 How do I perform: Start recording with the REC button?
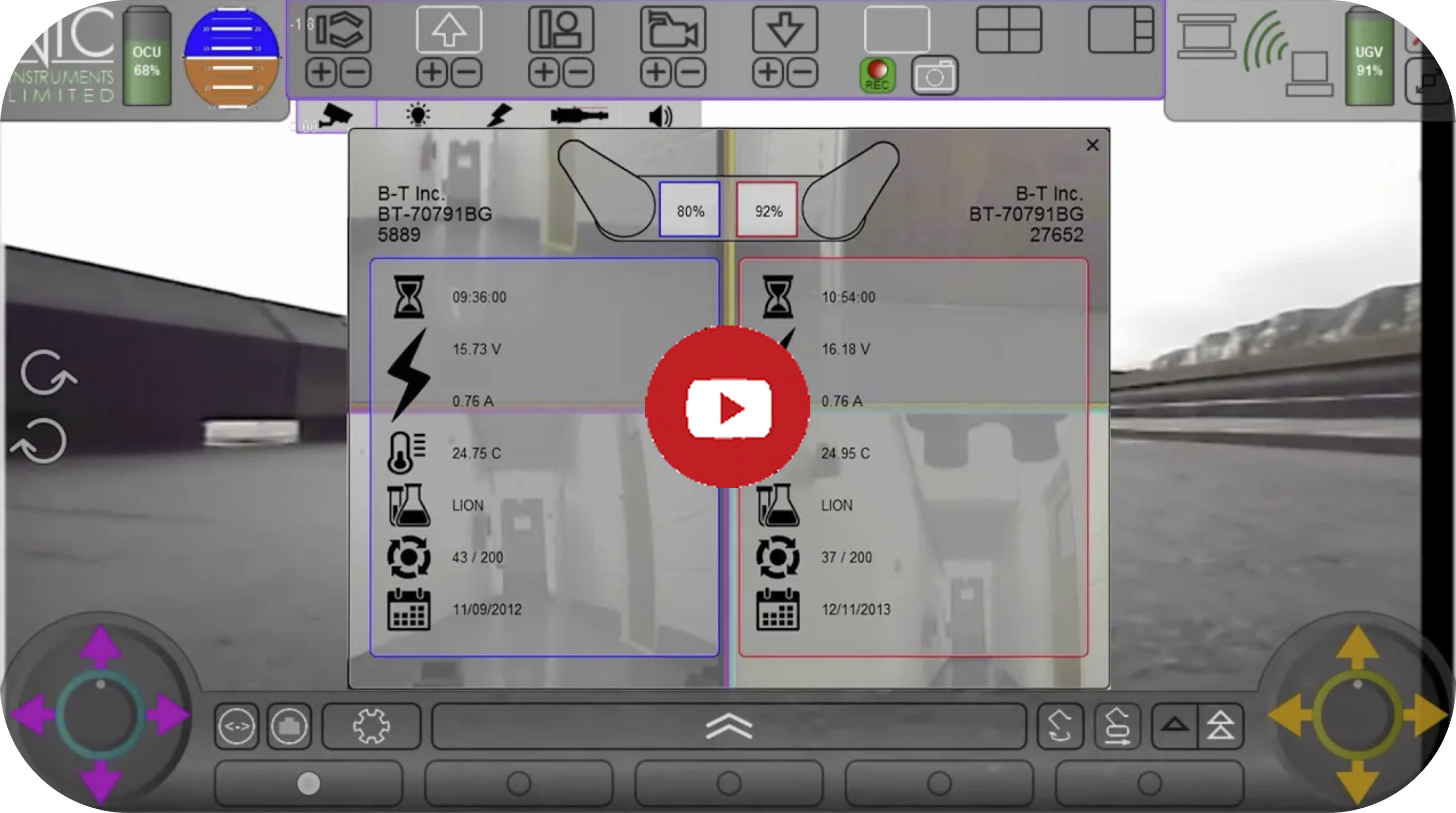(x=877, y=75)
